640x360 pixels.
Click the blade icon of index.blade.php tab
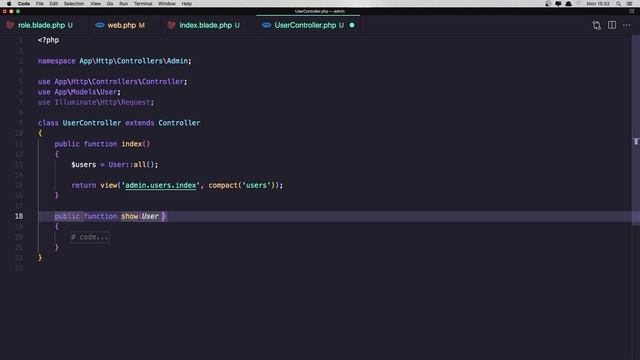tap(171, 25)
